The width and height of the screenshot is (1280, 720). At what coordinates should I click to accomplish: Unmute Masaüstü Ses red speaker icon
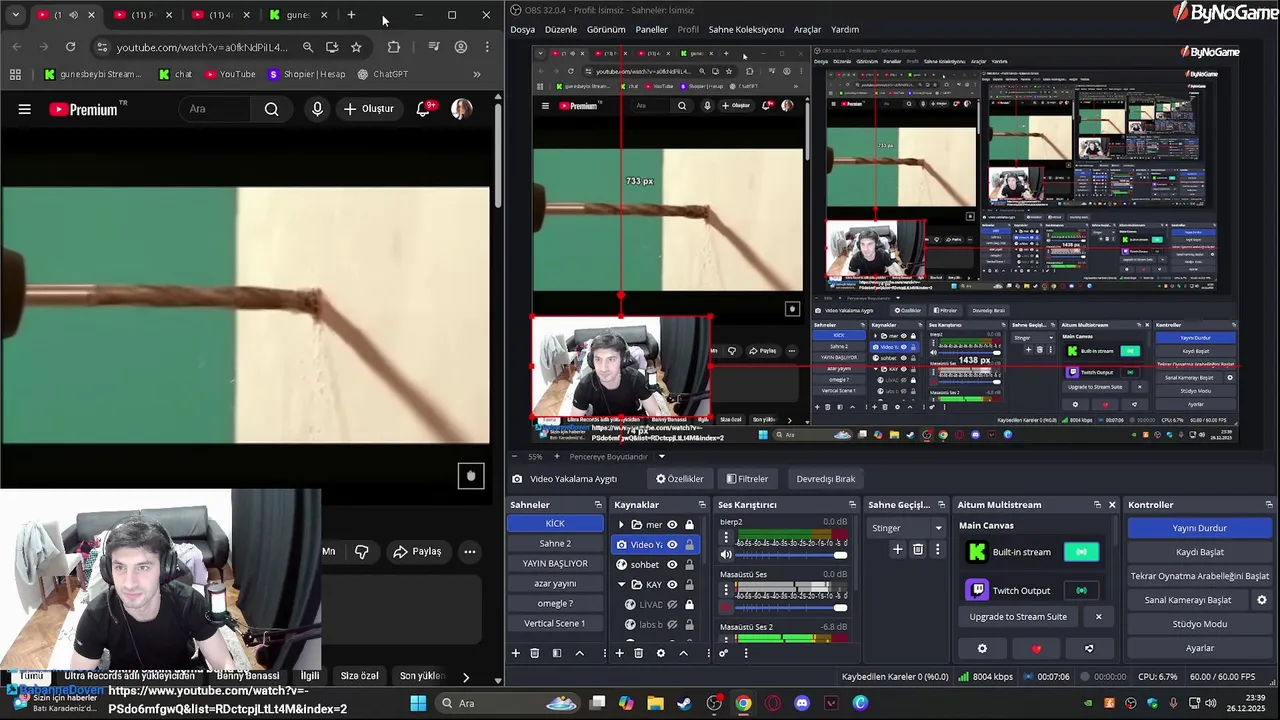(726, 607)
